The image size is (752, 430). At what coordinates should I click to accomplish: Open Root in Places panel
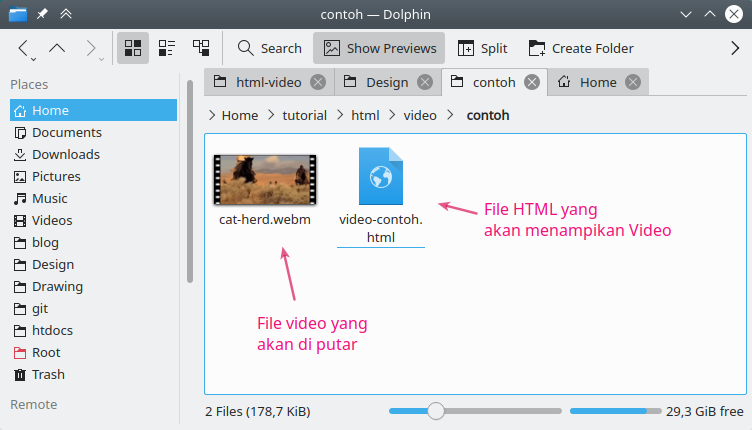pyautogui.click(x=94, y=353)
